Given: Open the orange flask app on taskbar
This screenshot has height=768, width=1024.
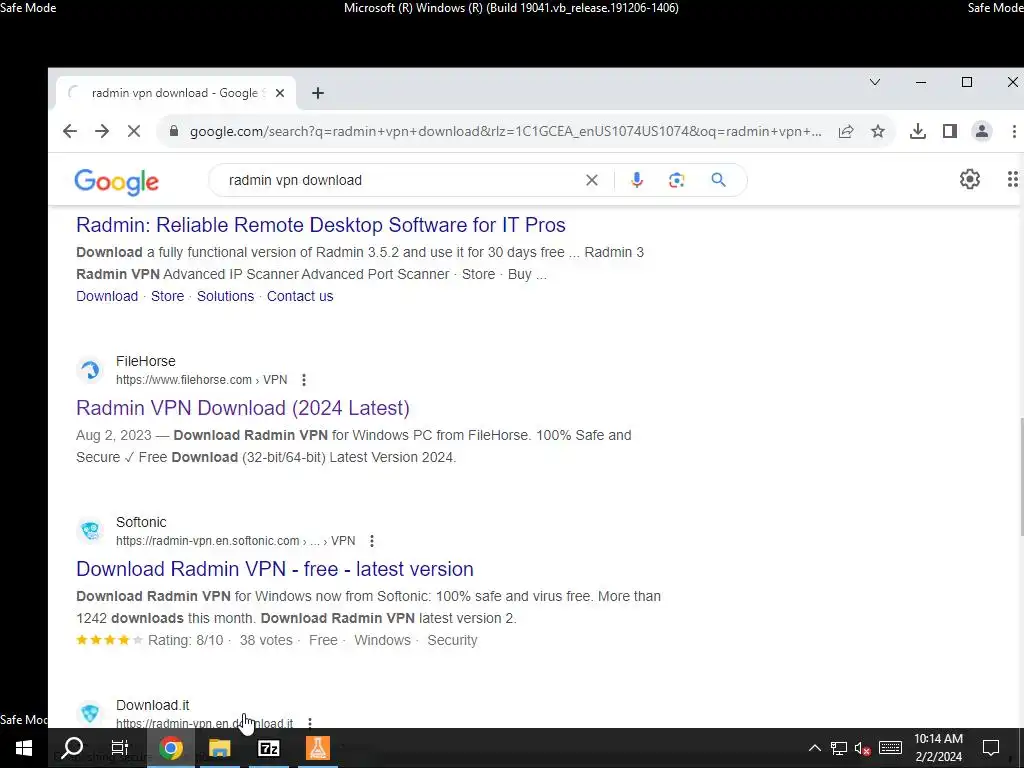Looking at the screenshot, I should (x=318, y=748).
